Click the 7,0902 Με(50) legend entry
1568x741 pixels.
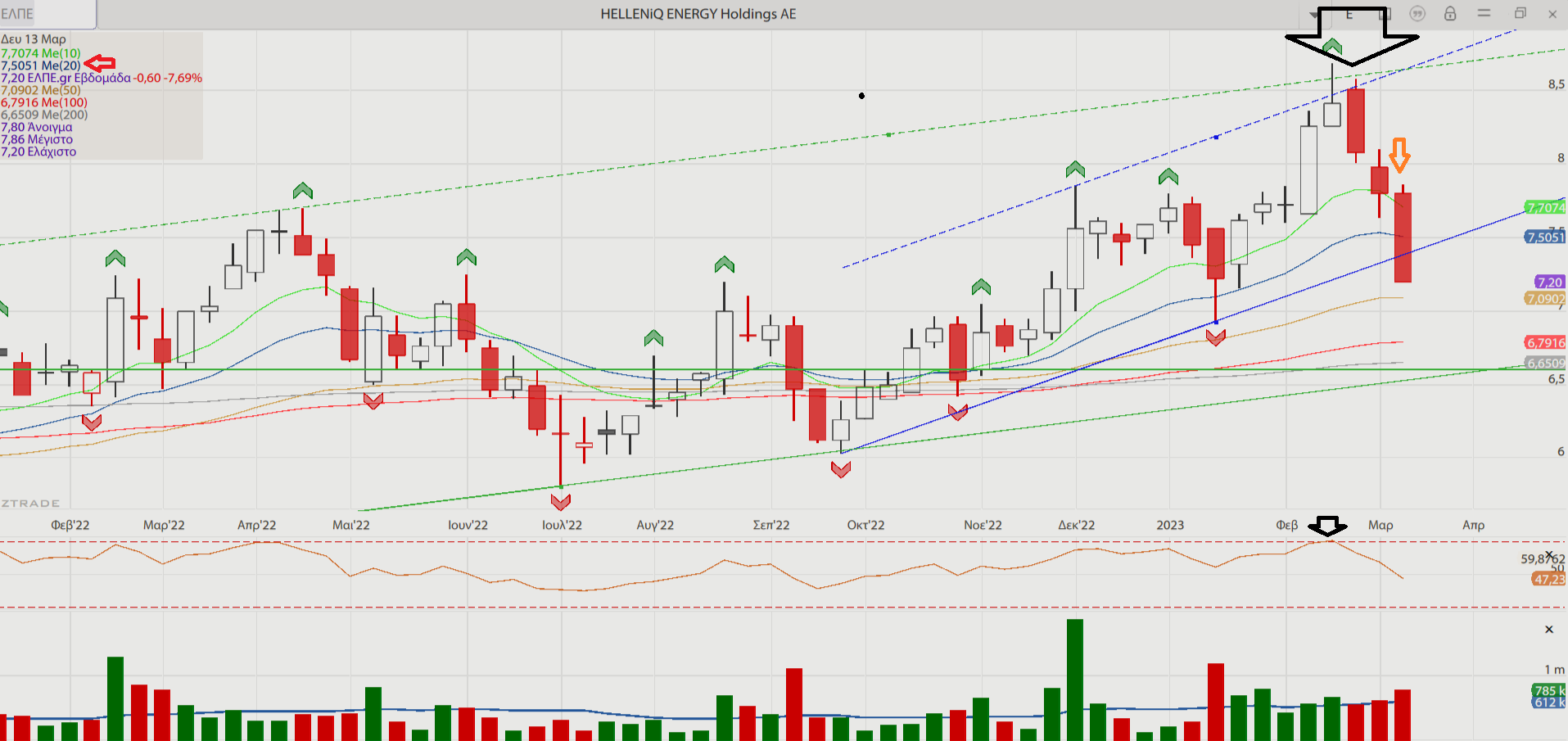41,90
